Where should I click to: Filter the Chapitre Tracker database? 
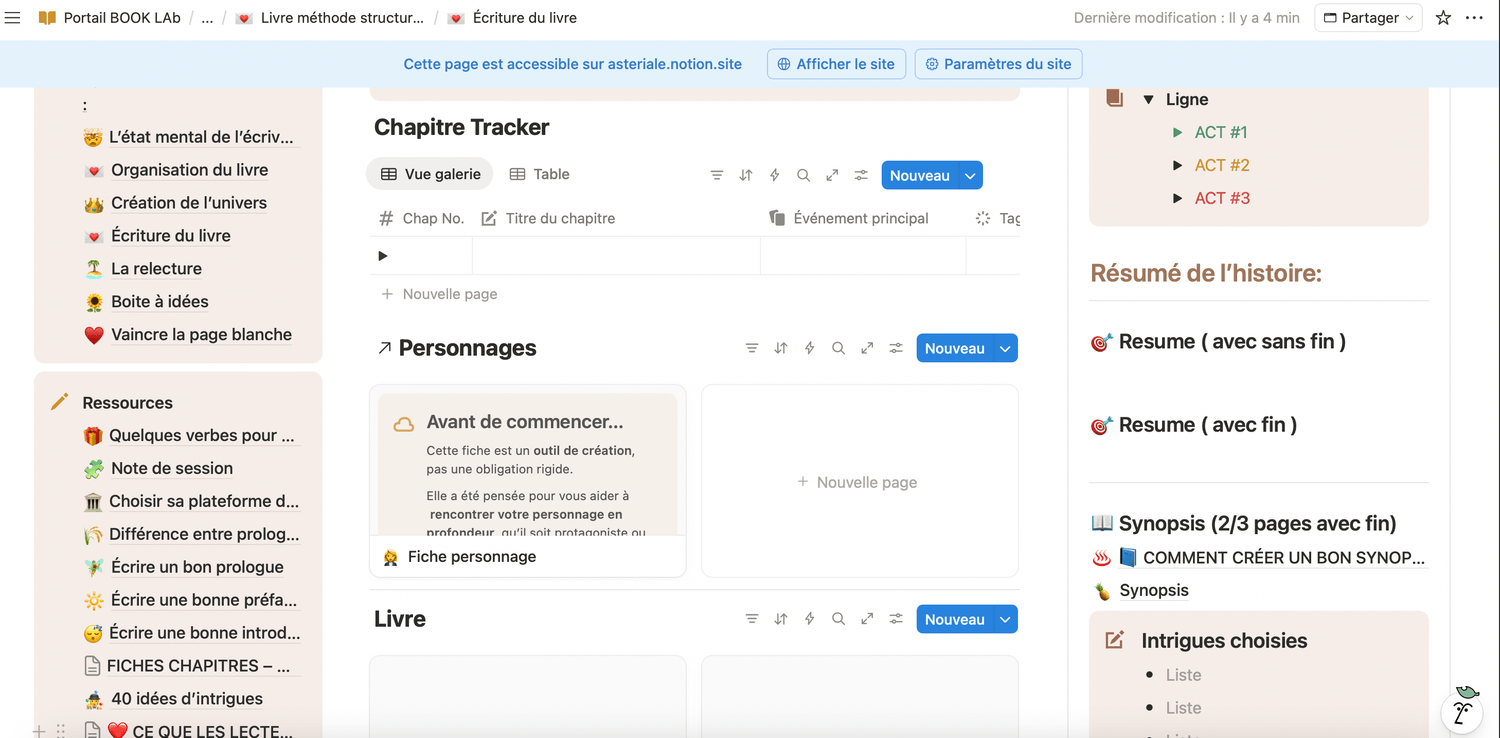coord(717,175)
